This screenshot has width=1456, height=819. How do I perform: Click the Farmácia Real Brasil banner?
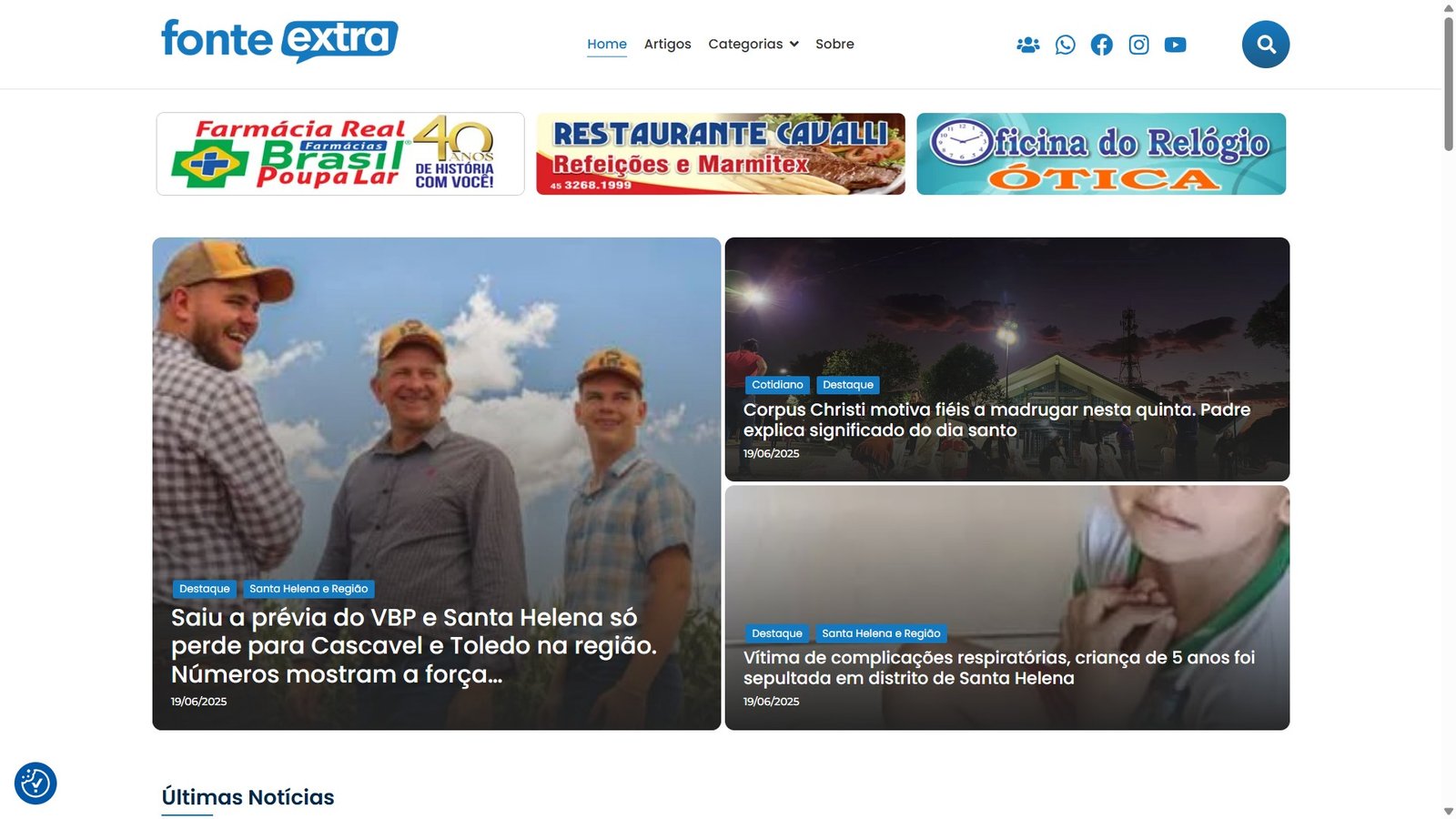(340, 154)
